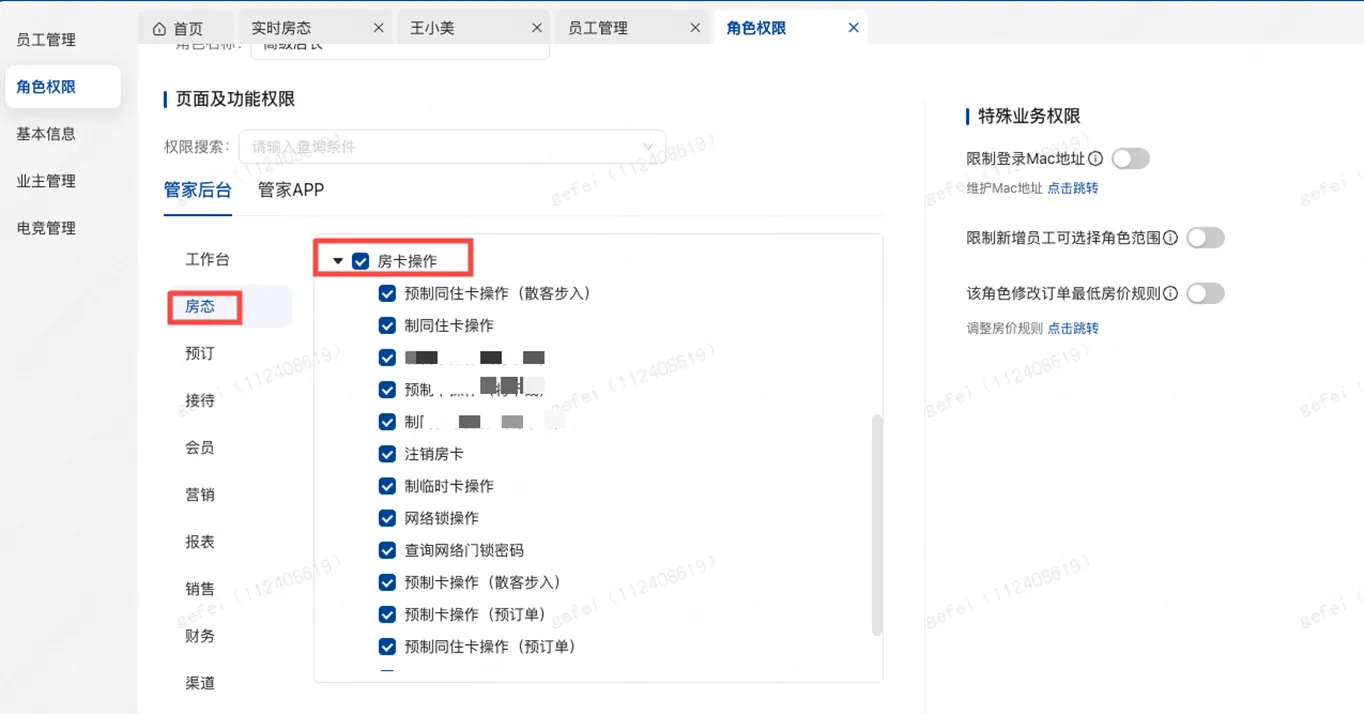Uncheck the parent 房卡操作 checkbox

360,259
